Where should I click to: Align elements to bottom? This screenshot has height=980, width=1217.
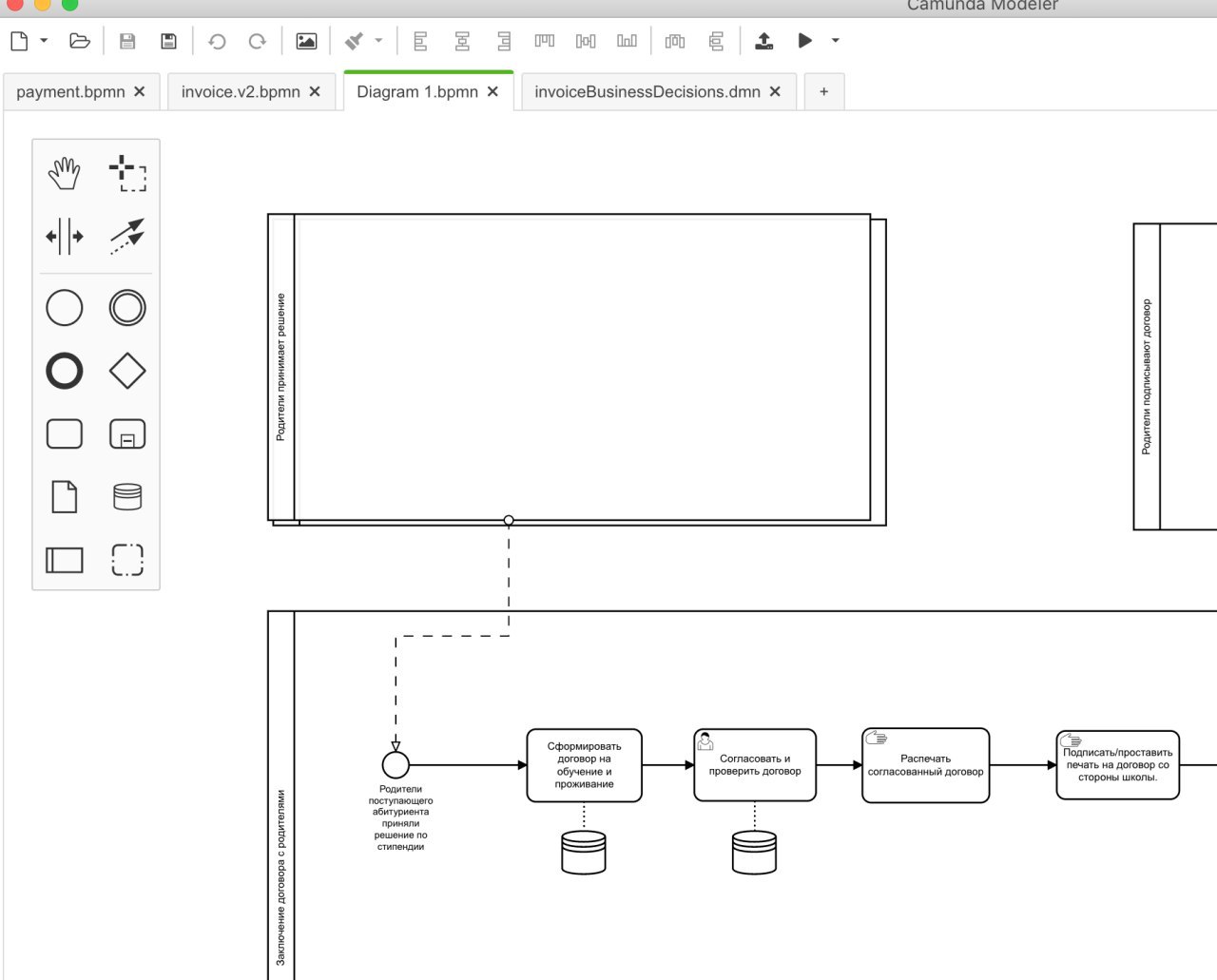click(627, 41)
